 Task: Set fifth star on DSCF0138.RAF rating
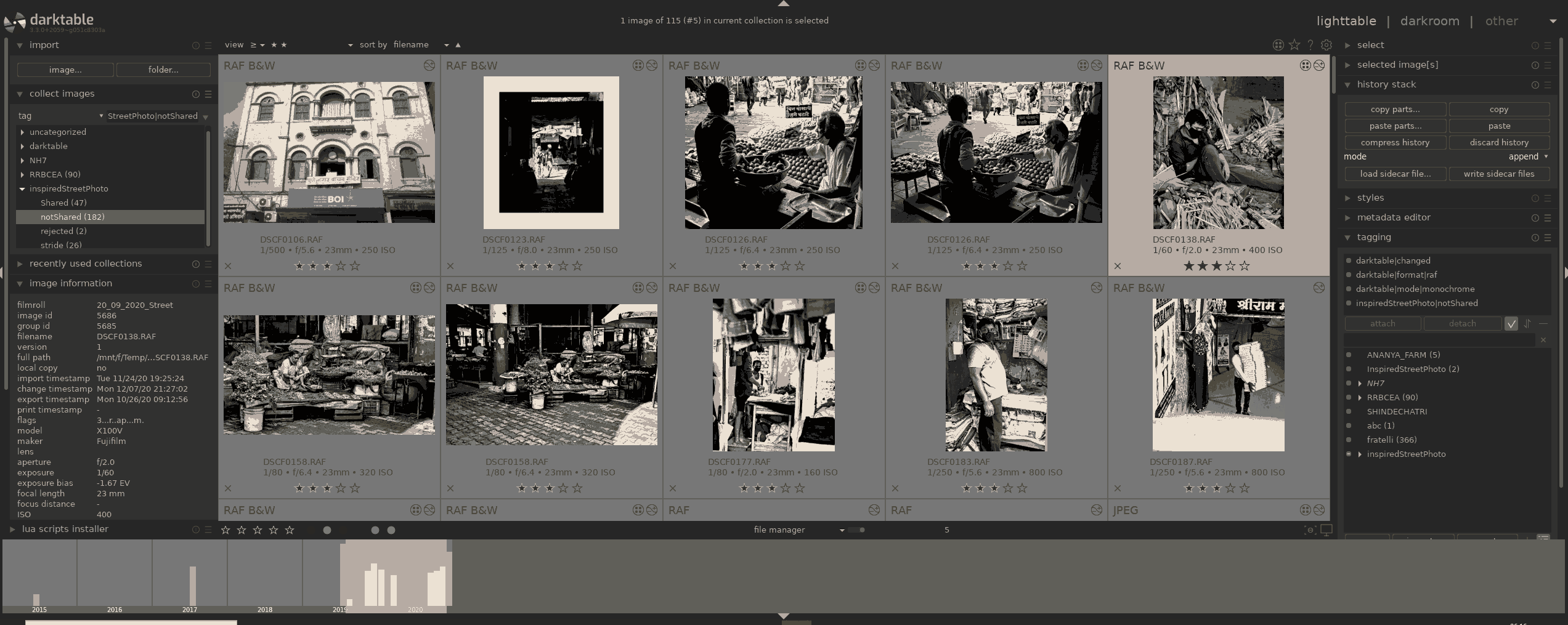pyautogui.click(x=1245, y=266)
